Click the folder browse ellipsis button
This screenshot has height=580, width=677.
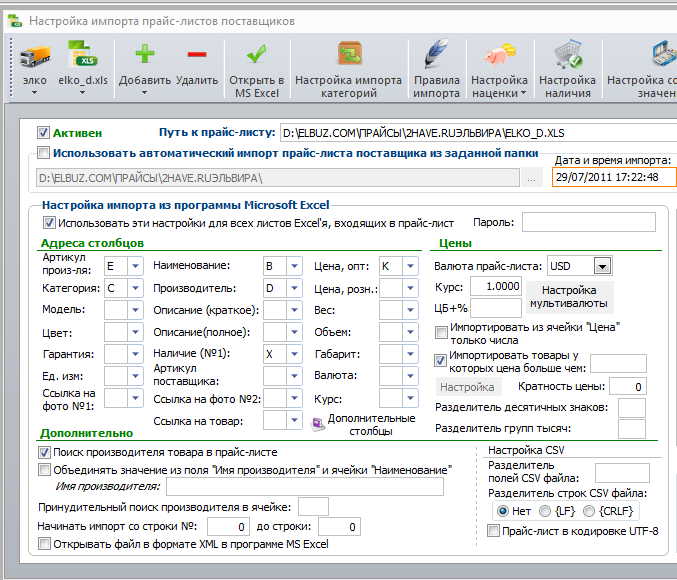531,178
